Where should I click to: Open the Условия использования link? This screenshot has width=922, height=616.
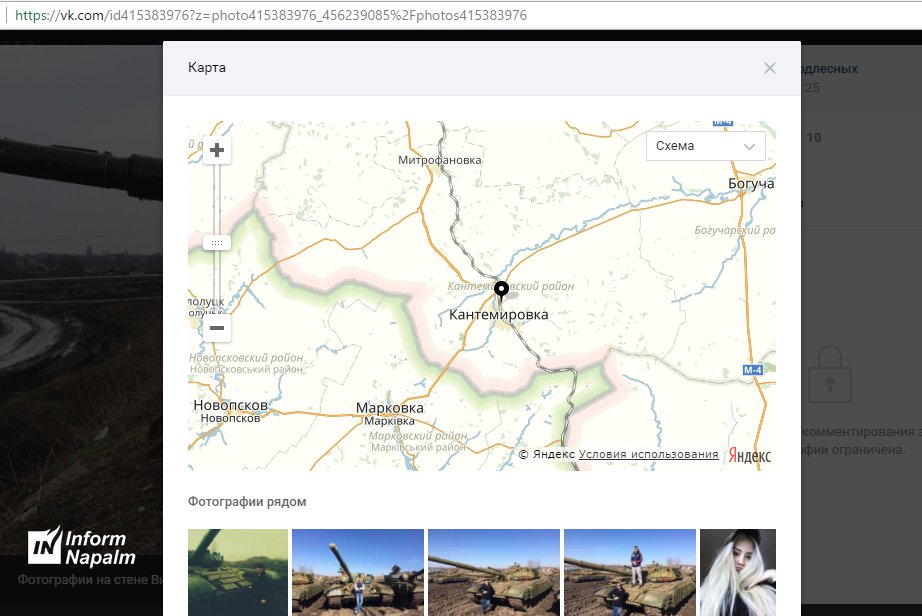point(648,454)
